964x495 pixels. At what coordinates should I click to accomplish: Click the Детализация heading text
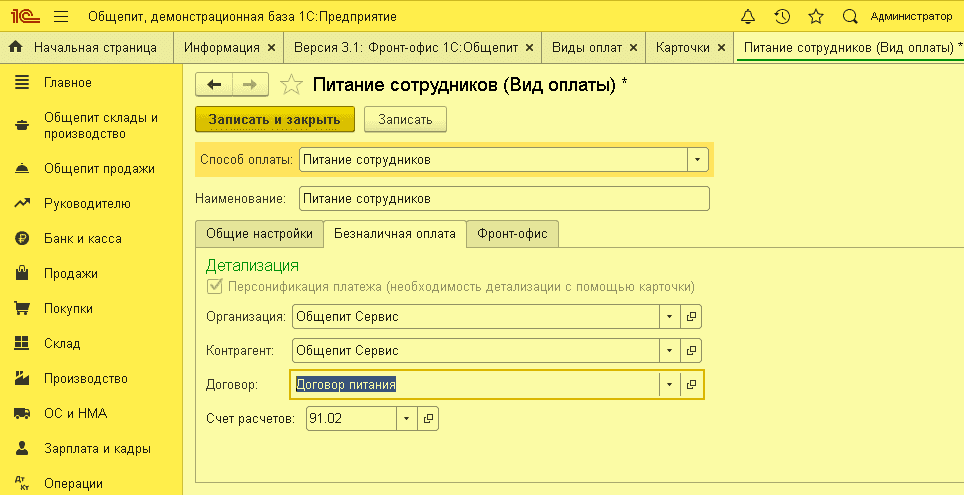(x=252, y=266)
